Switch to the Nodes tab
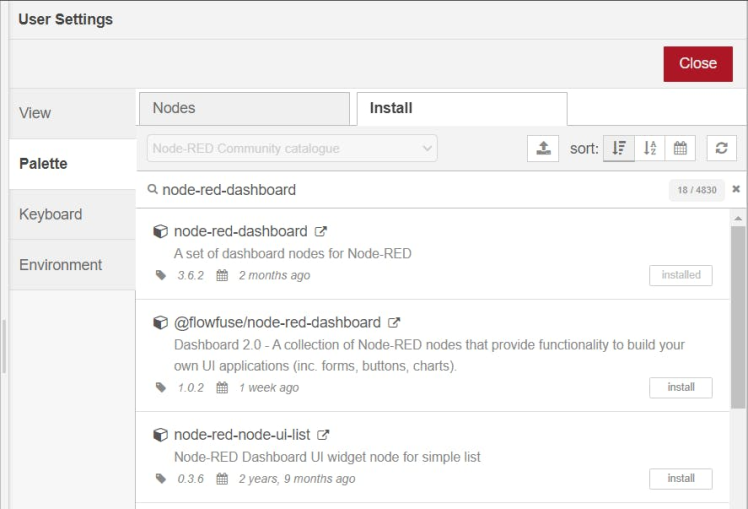This screenshot has height=509, width=748. [x=243, y=108]
